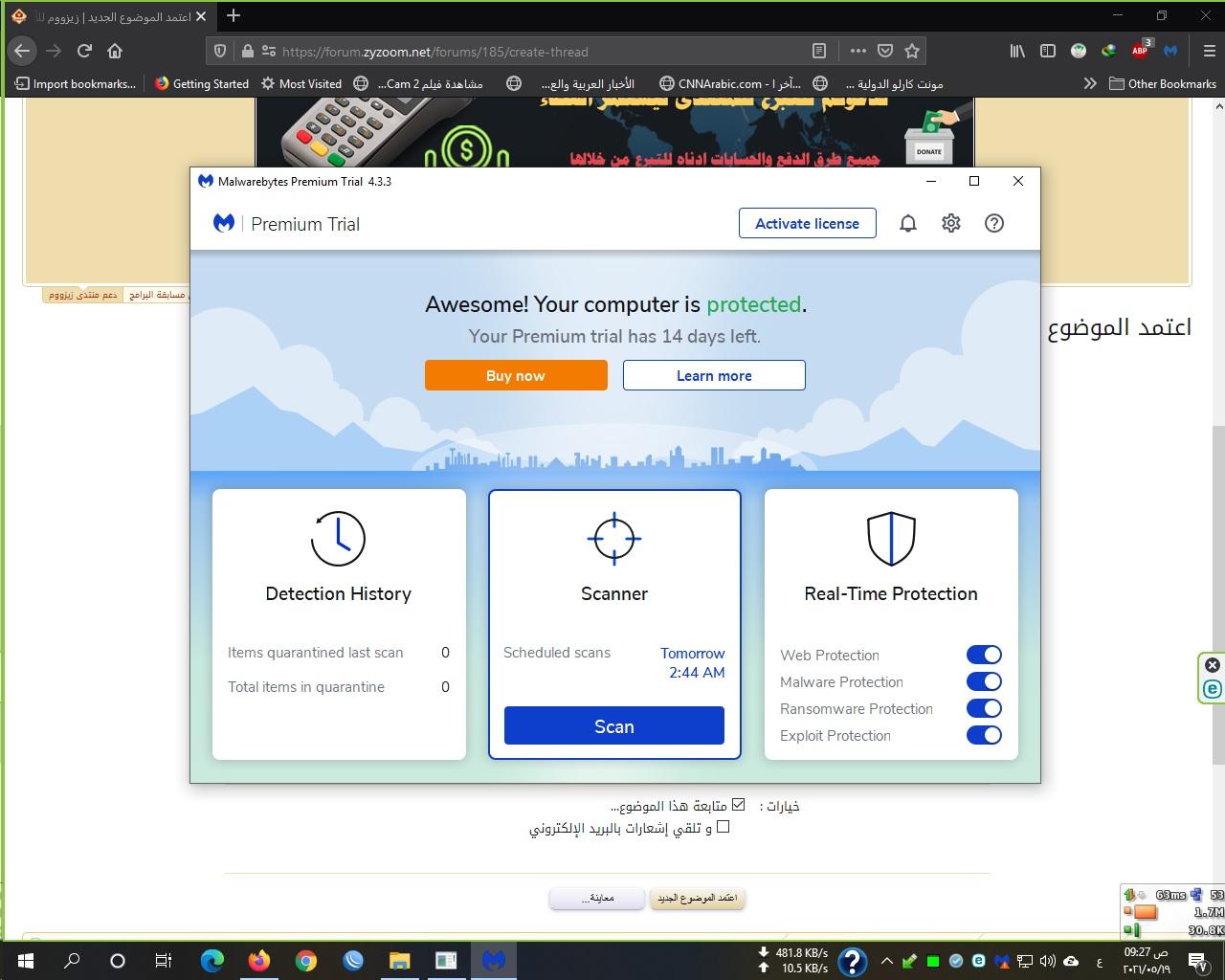Click Total items in quarantine row
The image size is (1225, 980).
pyautogui.click(x=338, y=687)
